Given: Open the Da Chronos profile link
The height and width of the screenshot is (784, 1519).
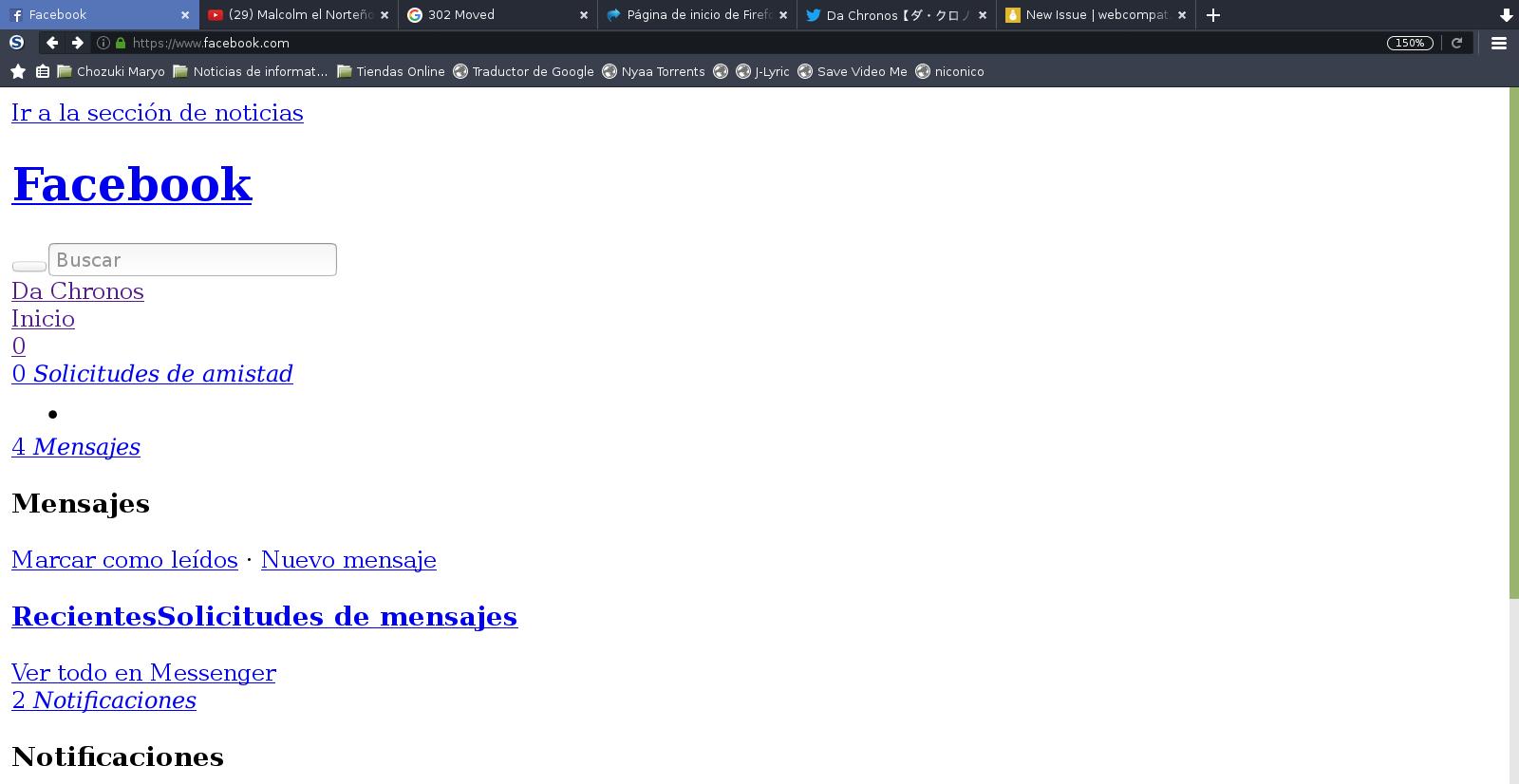Looking at the screenshot, I should coord(78,291).
